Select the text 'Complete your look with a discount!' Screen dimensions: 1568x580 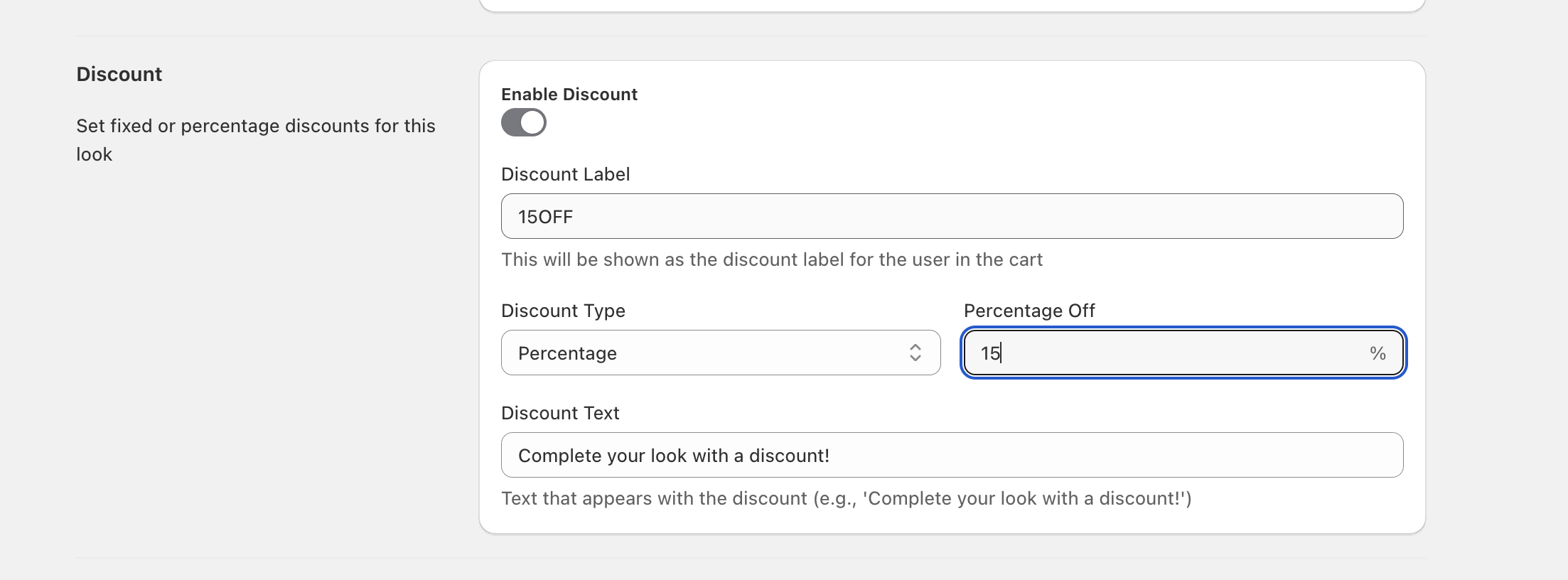tap(674, 455)
